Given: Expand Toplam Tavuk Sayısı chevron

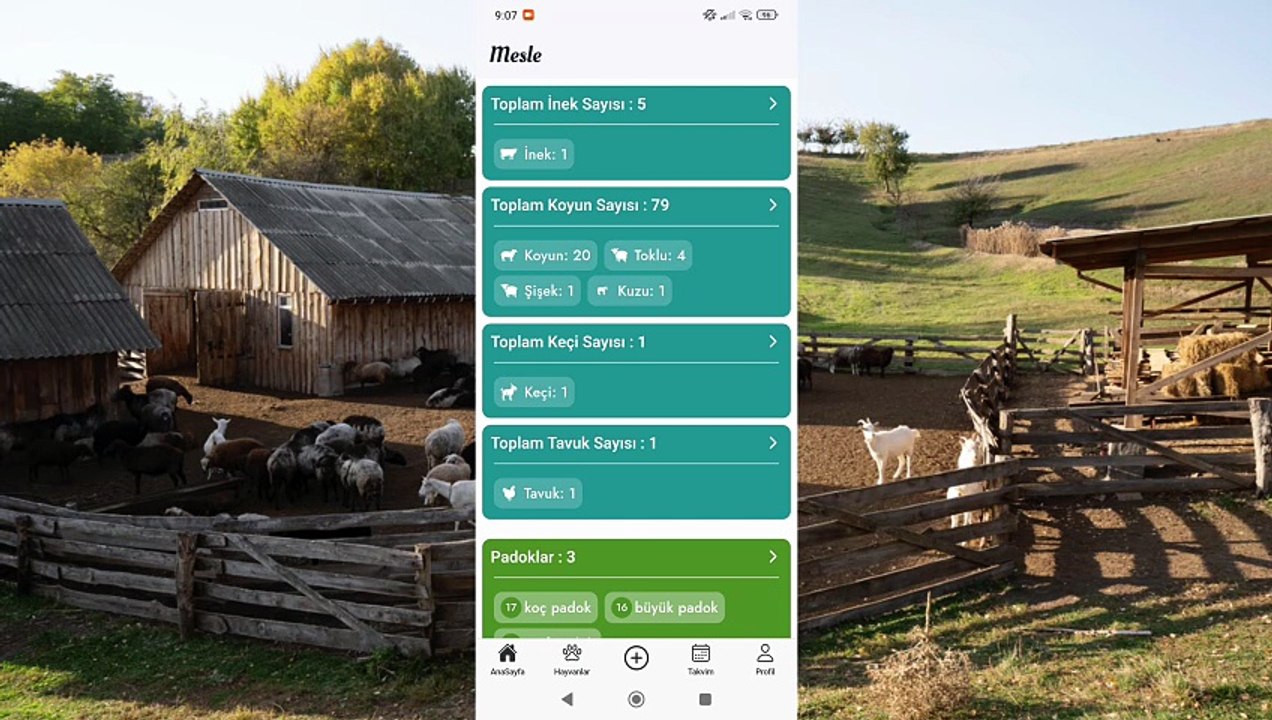Looking at the screenshot, I should click(x=773, y=443).
